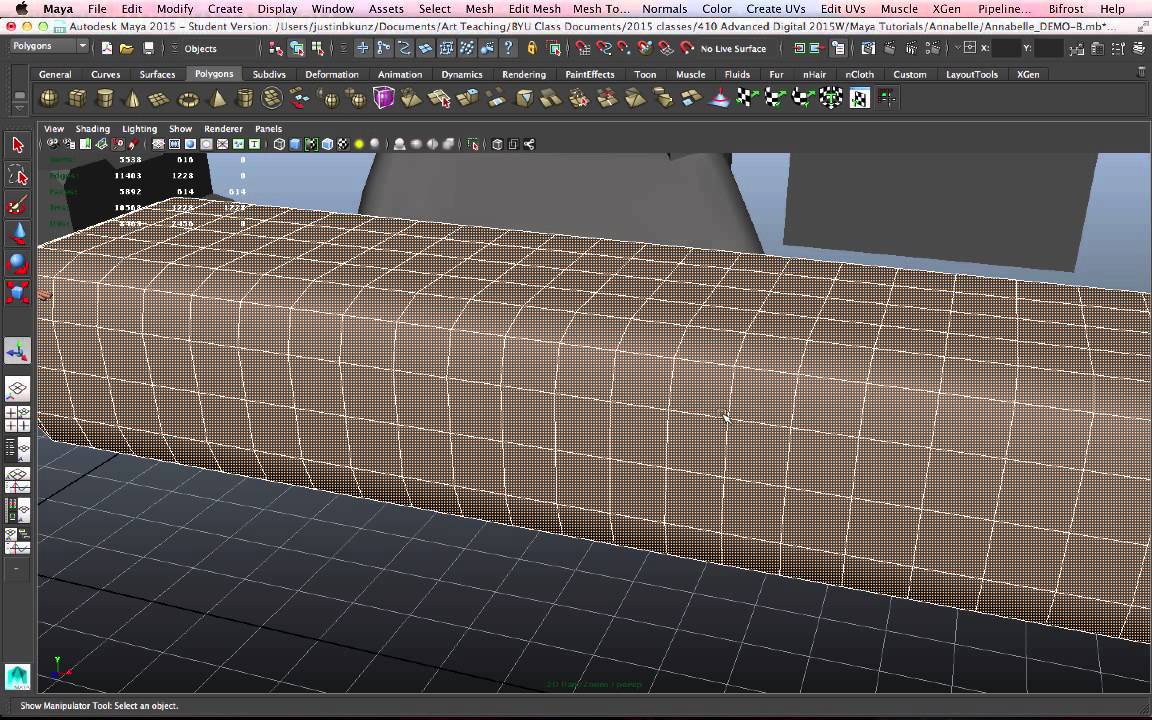Switch to four view layout
This screenshot has height=720, width=1152.
pos(18,419)
